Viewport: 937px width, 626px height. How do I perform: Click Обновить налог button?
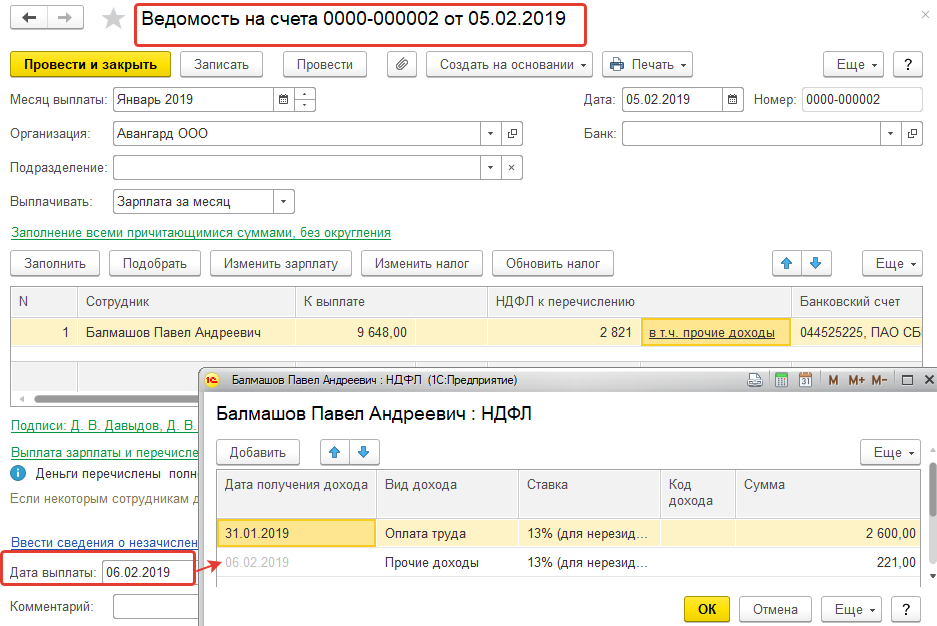coord(553,263)
